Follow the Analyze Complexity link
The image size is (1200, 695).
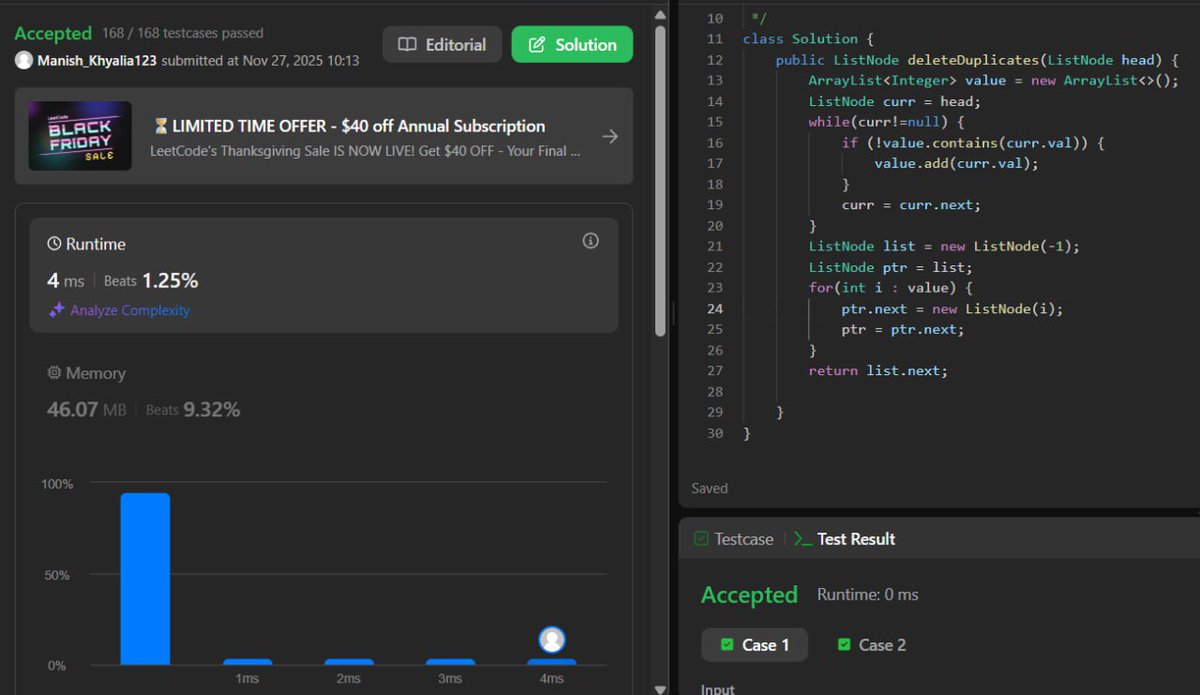pyautogui.click(x=128, y=310)
